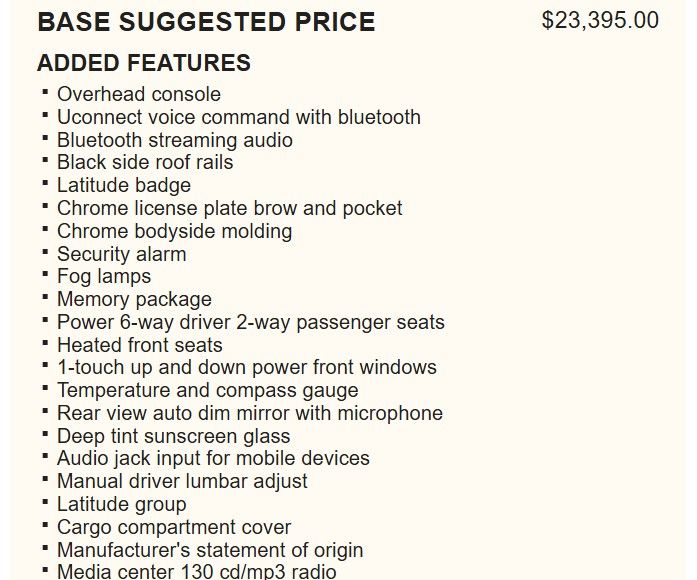
Task: Click Temperature and compass gauge text
Action: (208, 390)
